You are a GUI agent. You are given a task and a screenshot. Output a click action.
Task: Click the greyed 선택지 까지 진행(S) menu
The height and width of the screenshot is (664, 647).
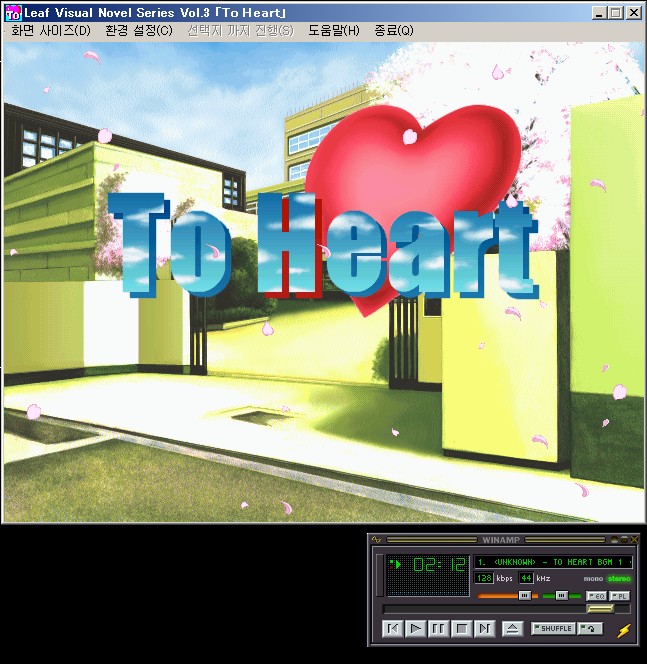[x=241, y=30]
